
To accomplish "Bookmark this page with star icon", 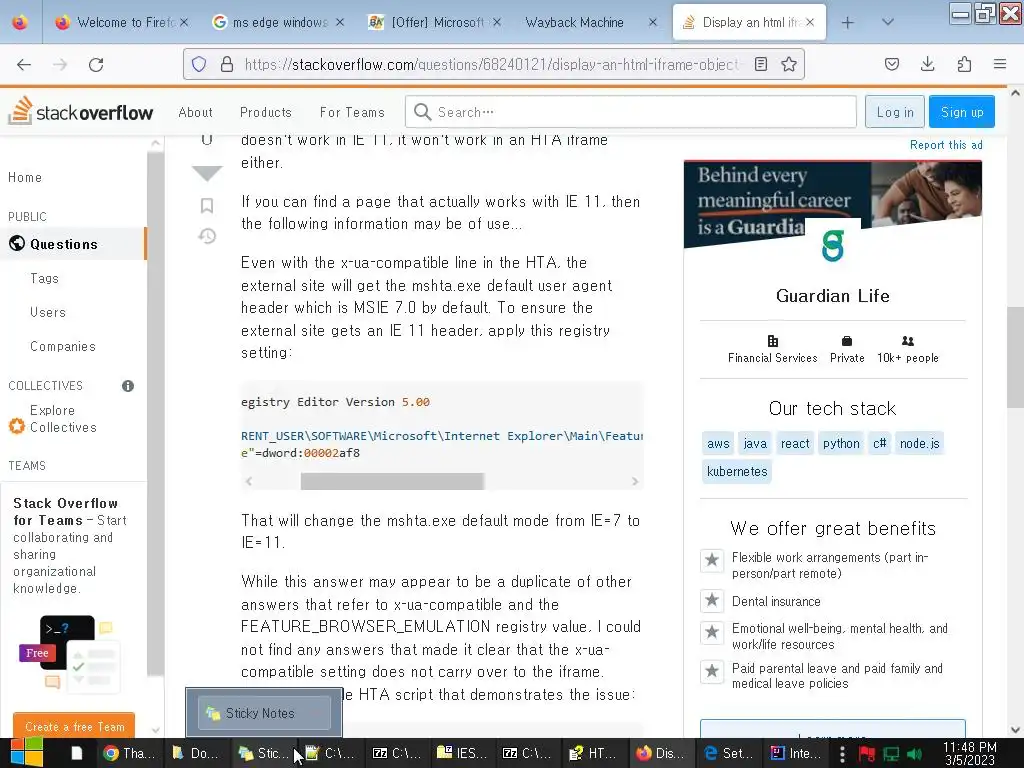I will click(789, 64).
